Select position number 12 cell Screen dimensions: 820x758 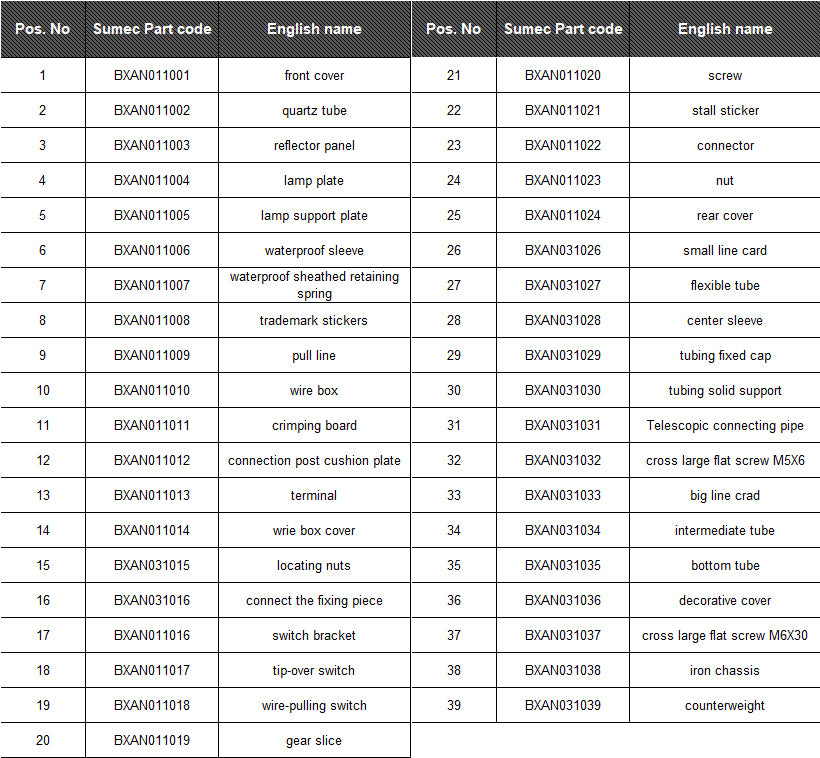[x=43, y=460]
